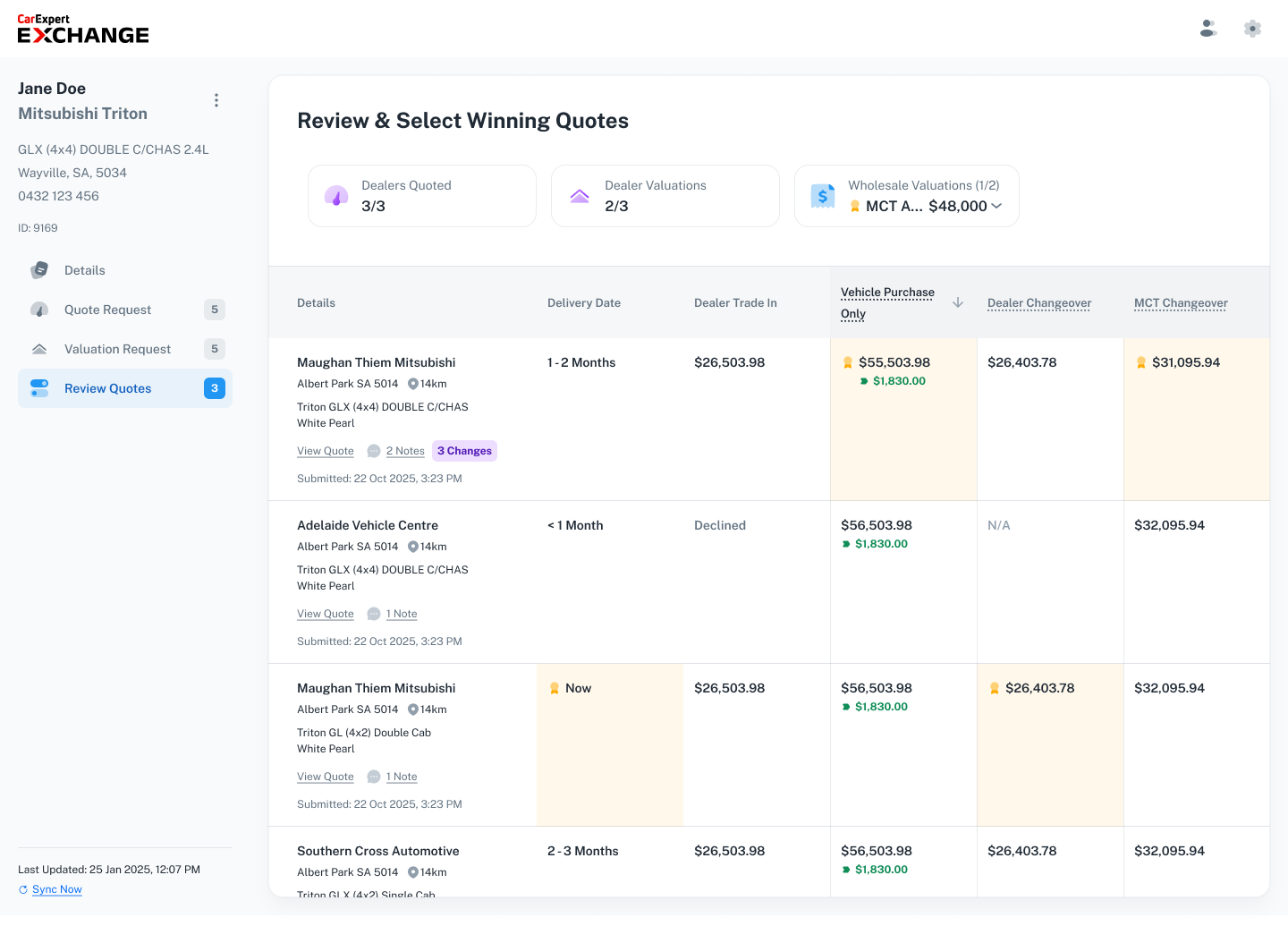The width and height of the screenshot is (1288, 926).
Task: Click the notes bubble icon beside 2 Notes
Action: tap(374, 451)
